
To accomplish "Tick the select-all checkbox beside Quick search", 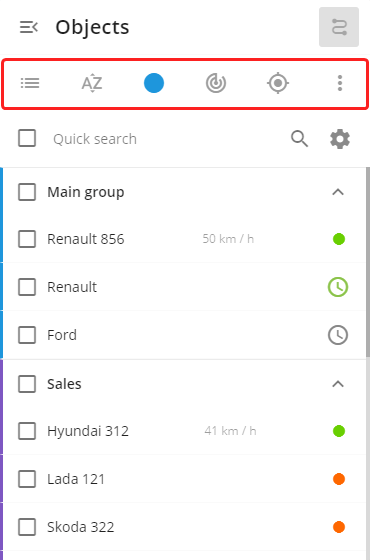I will [x=27, y=138].
